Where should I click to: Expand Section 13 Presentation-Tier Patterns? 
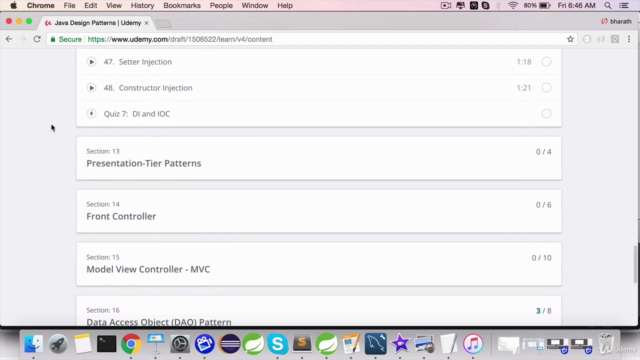(319, 158)
